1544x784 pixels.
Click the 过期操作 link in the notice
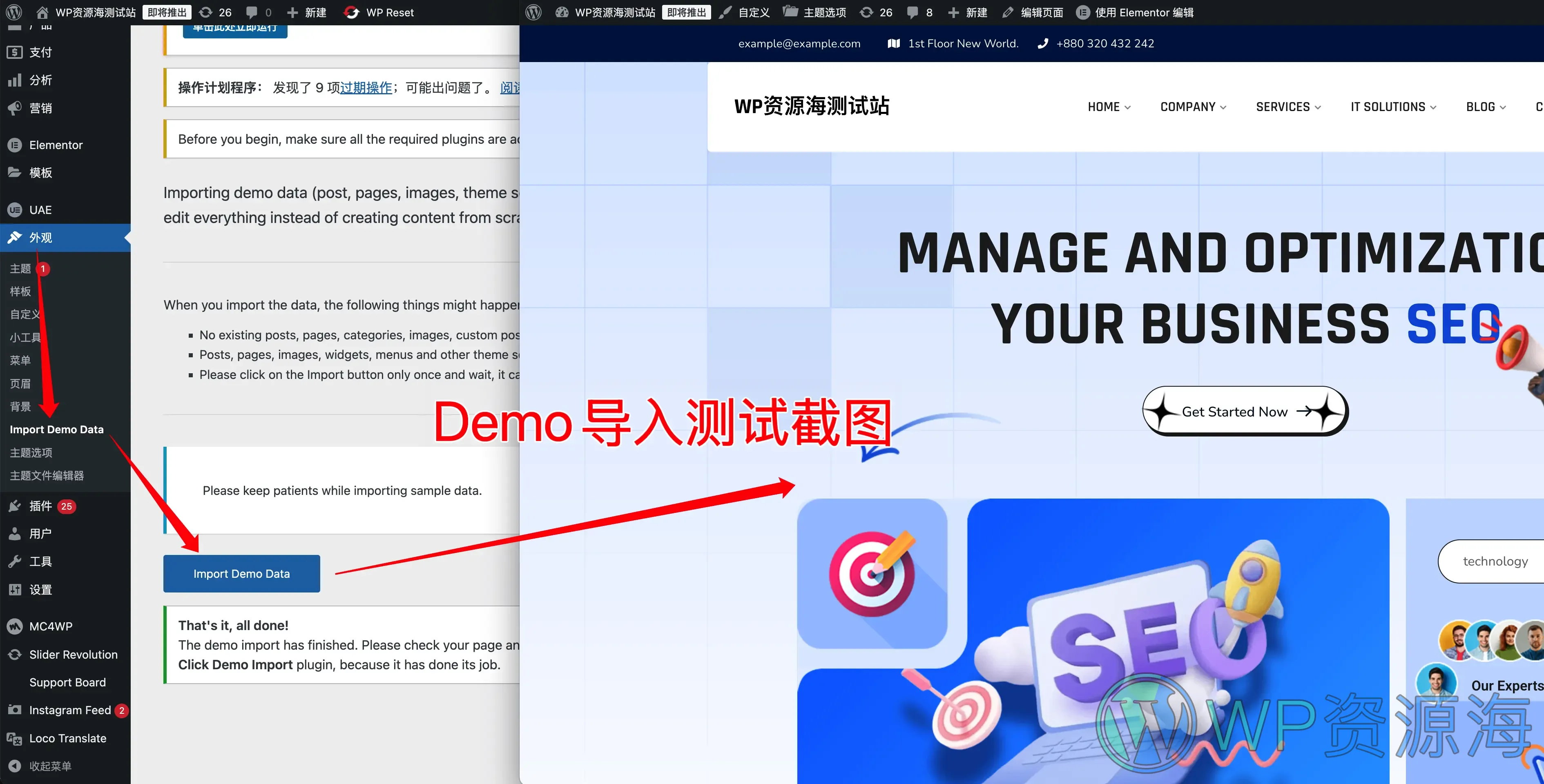366,87
